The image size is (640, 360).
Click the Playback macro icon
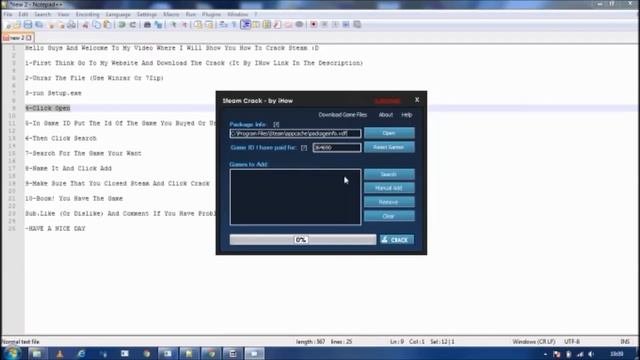pyautogui.click(x=335, y=25)
